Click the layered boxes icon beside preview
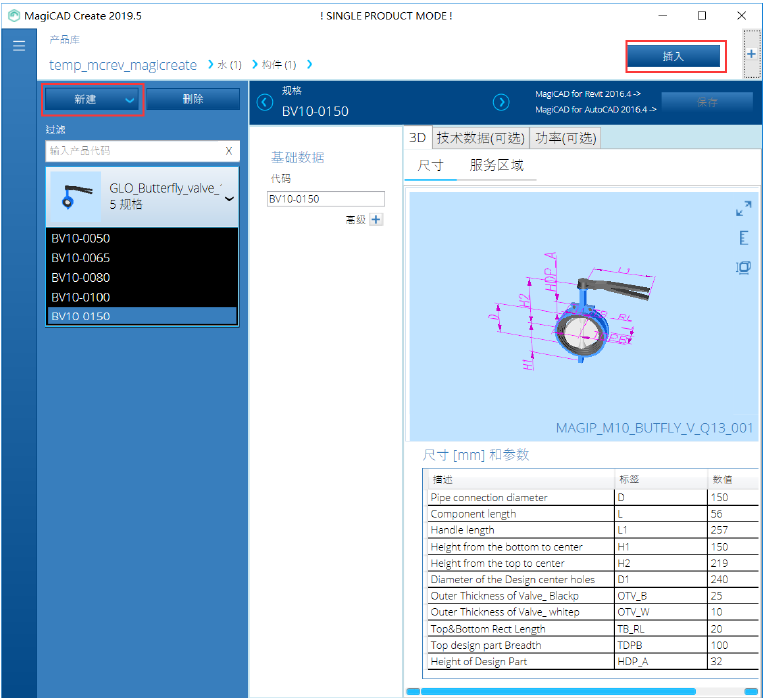Screen dimensions: 763x698 point(743,267)
